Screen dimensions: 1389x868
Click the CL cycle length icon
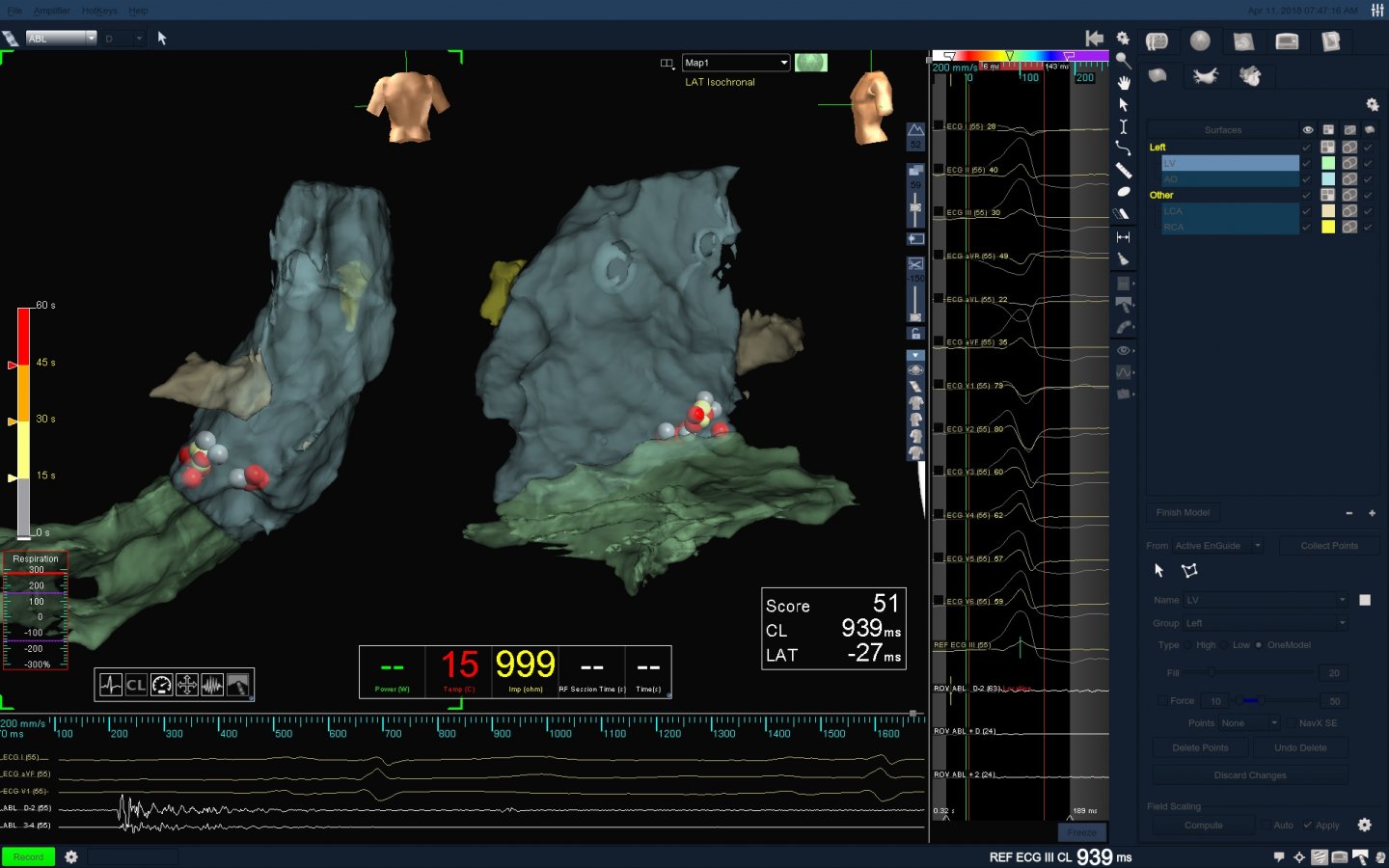136,685
